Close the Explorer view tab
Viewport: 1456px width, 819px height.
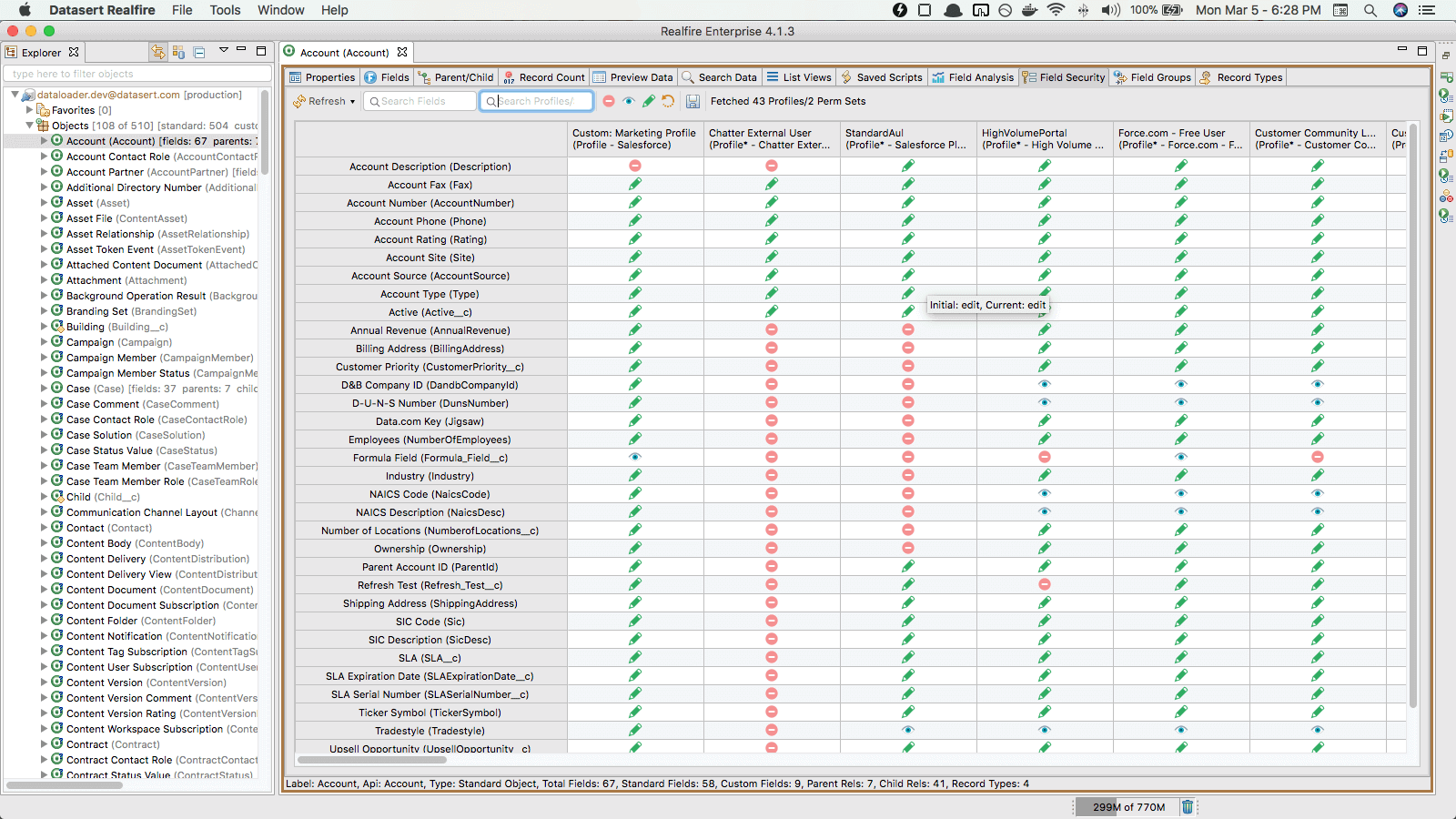tap(74, 52)
